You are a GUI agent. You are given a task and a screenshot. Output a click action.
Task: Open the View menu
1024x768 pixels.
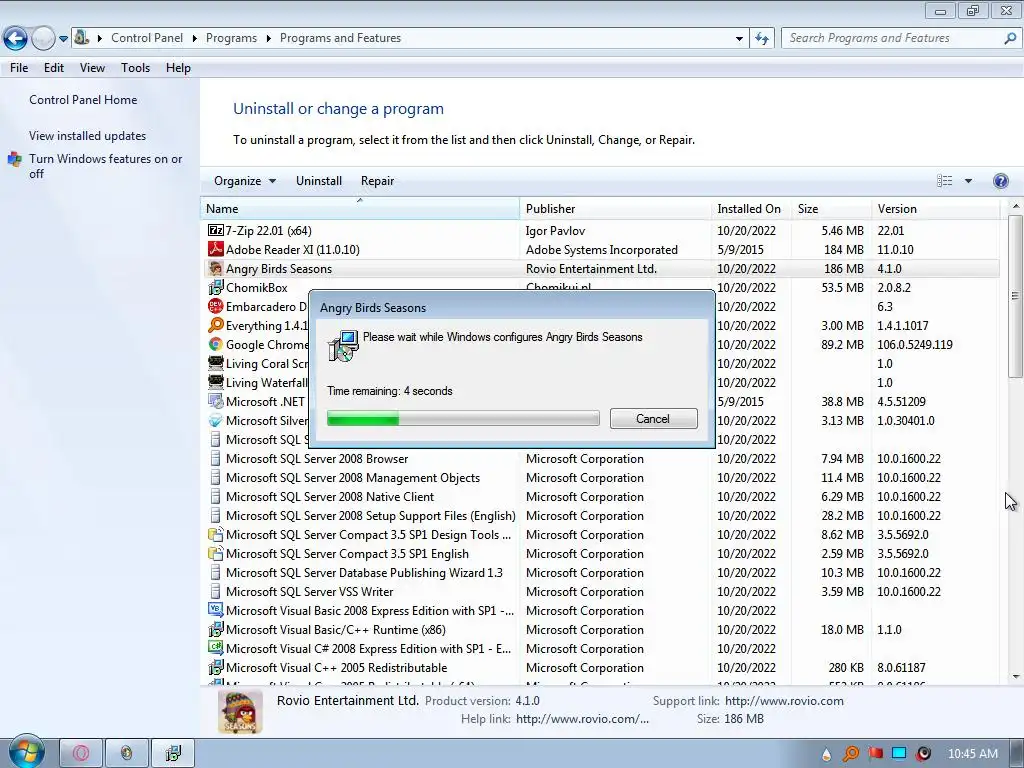(92, 68)
